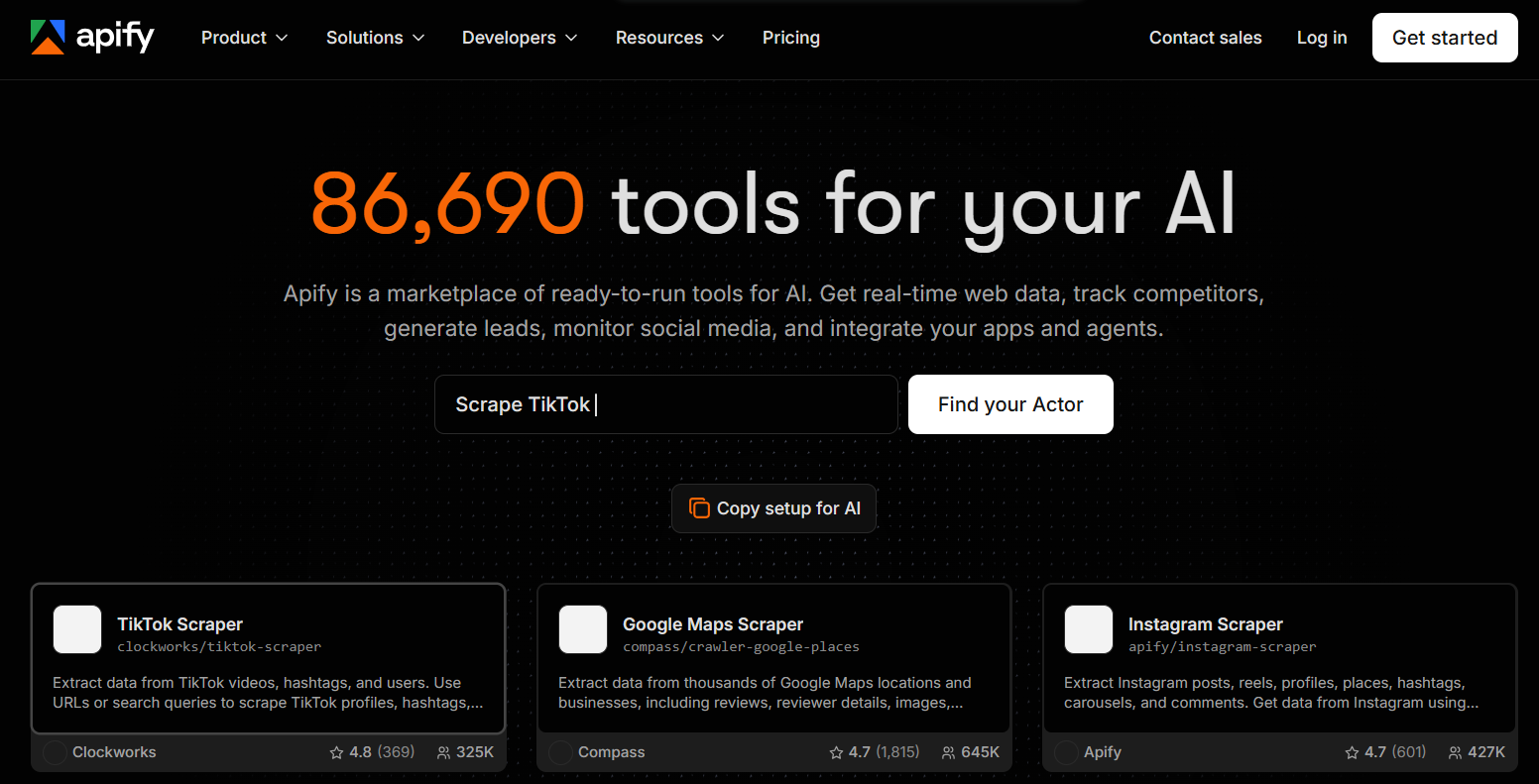Click the apify/instagram-scraper path text

point(1223,646)
